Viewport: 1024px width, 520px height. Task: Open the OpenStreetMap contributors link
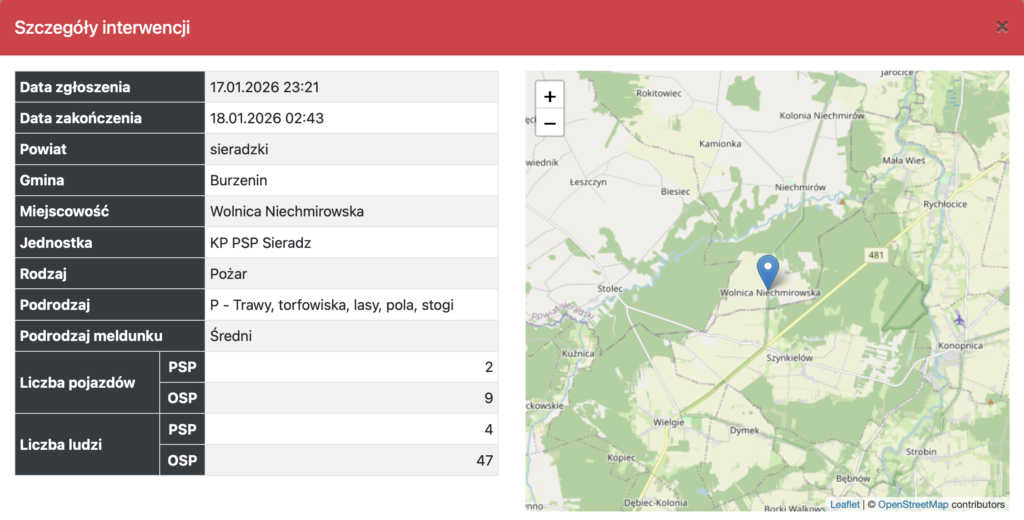pos(912,504)
